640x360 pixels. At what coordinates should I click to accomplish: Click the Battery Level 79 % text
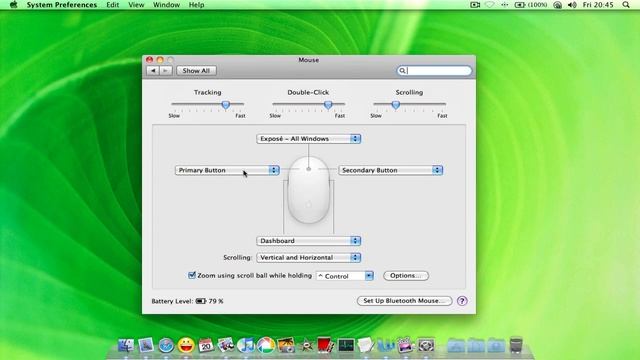(x=187, y=301)
